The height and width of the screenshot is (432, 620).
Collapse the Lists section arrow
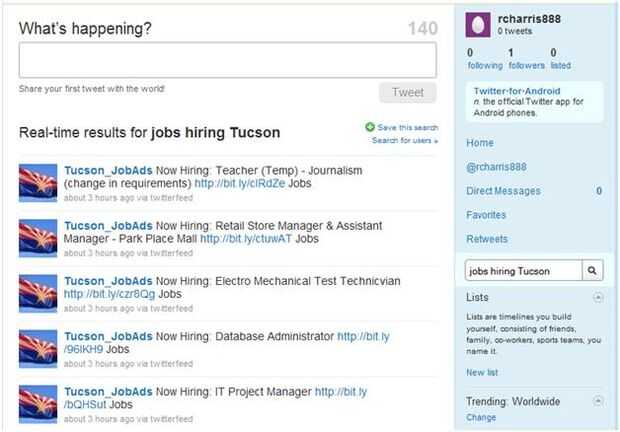598,297
